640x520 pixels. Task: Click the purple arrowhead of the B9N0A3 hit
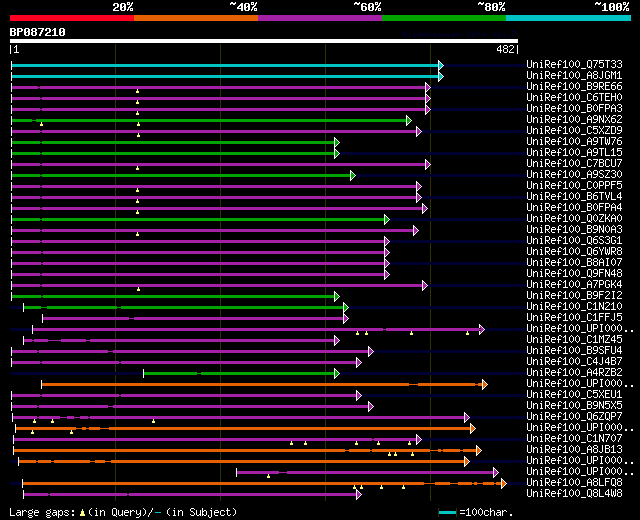point(416,231)
